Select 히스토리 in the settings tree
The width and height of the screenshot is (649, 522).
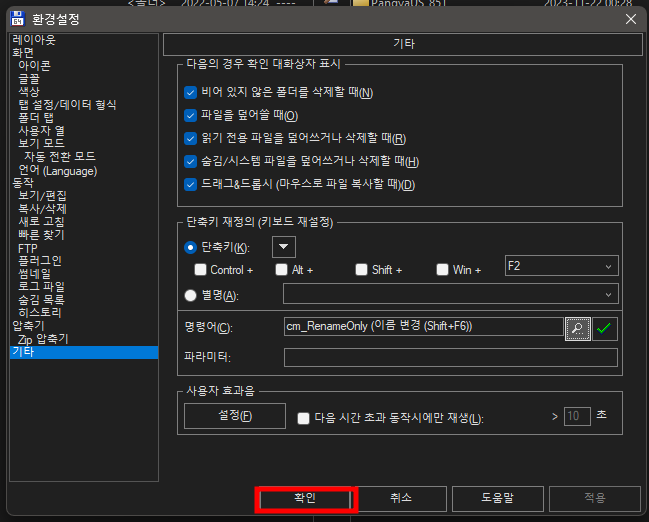click(40, 313)
